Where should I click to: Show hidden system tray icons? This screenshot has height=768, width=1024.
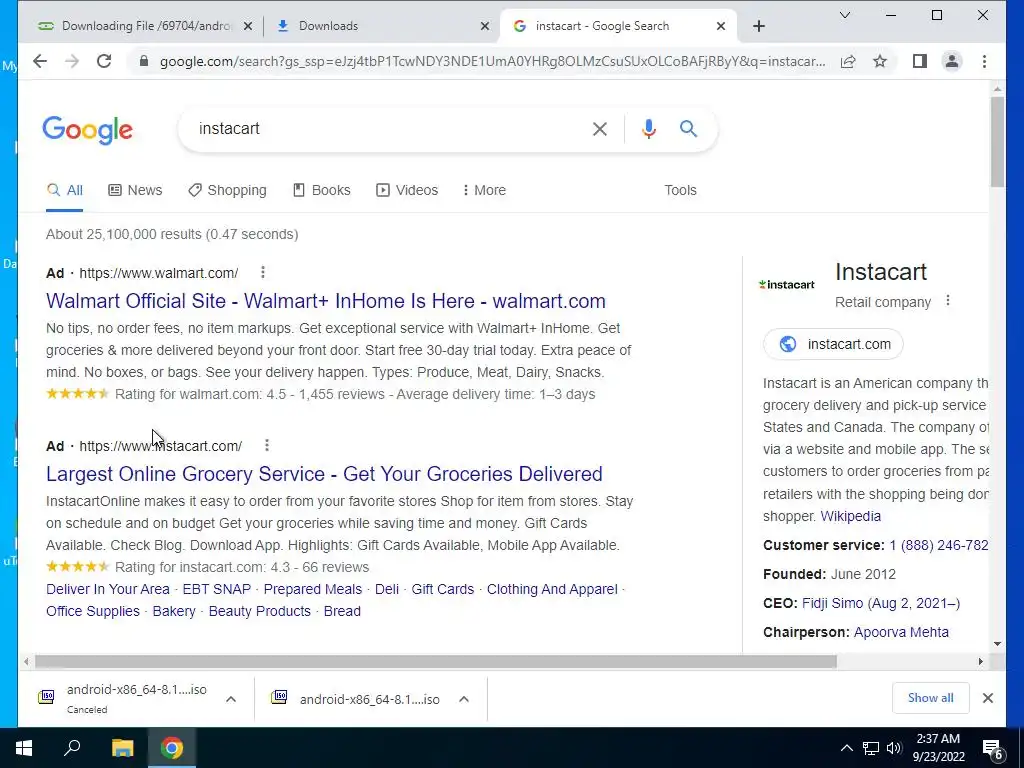[x=846, y=748]
